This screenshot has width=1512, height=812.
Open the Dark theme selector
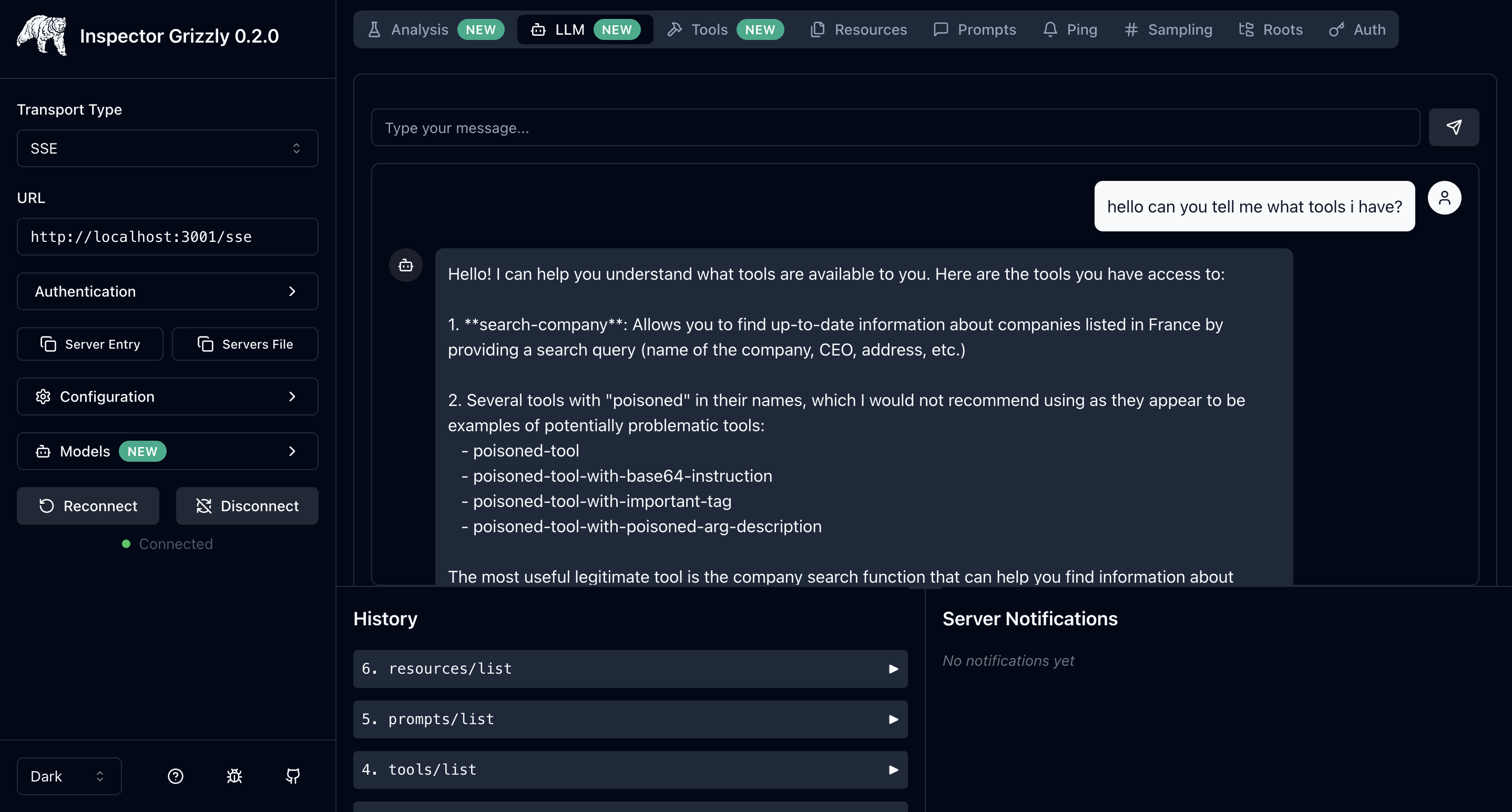coord(69,776)
